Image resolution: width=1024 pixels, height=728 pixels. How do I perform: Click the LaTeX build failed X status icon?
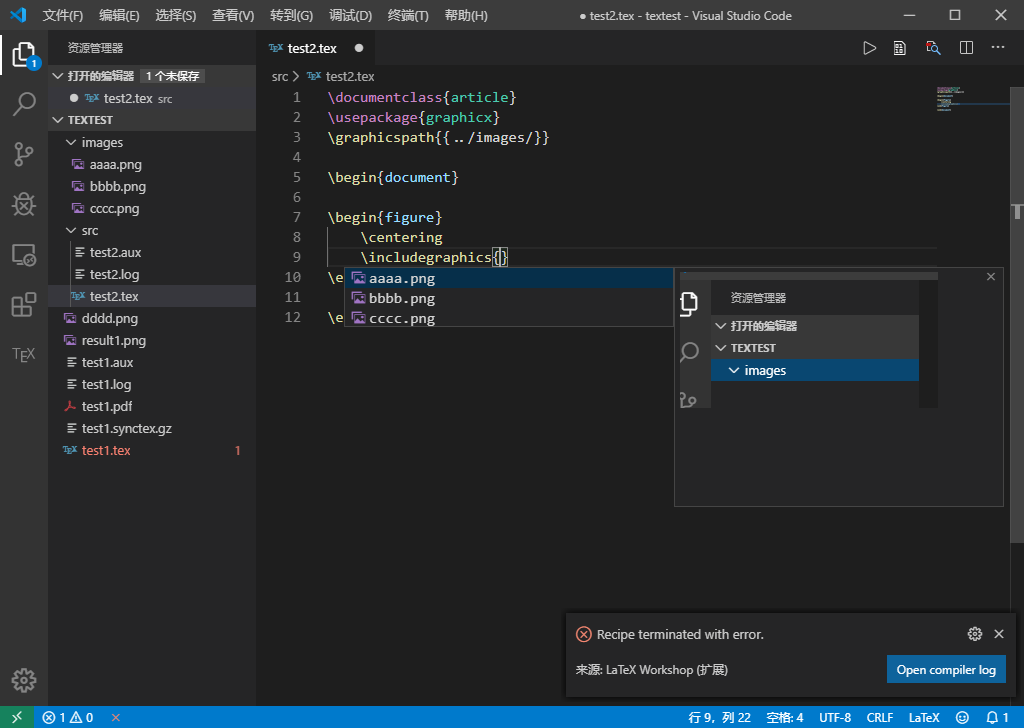[116, 718]
